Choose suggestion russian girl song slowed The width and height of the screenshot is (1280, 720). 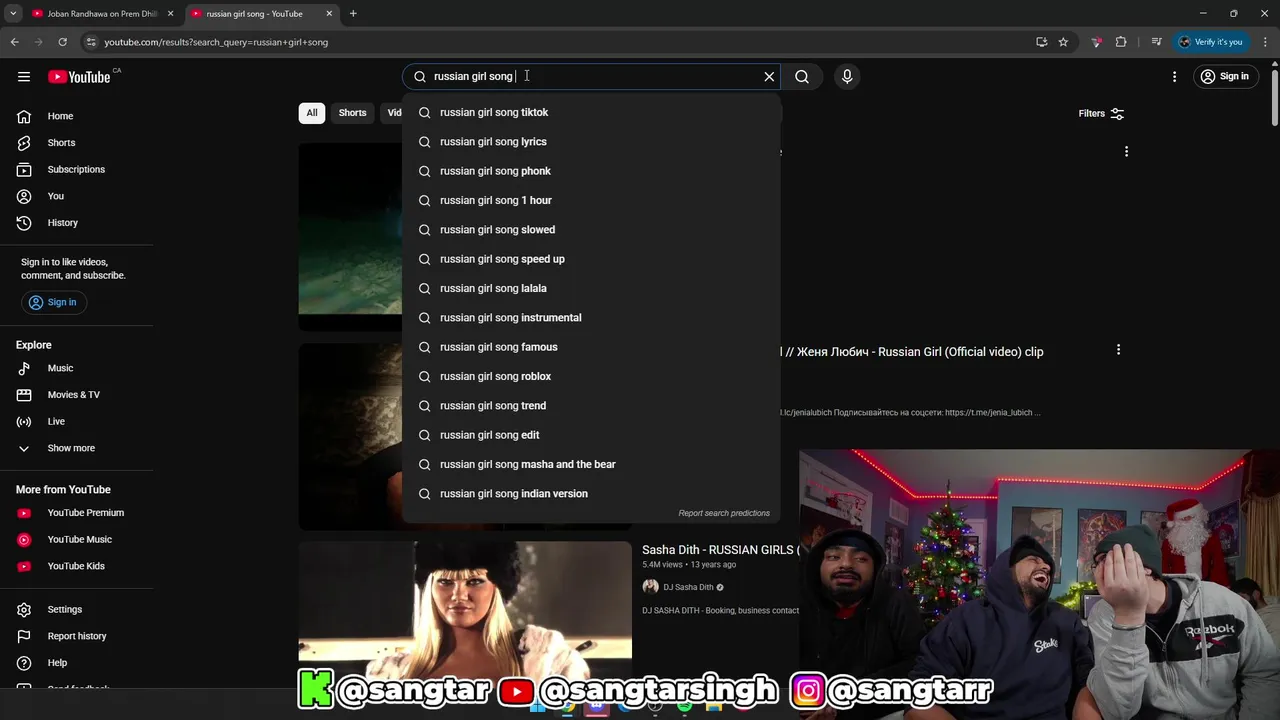[x=591, y=230]
